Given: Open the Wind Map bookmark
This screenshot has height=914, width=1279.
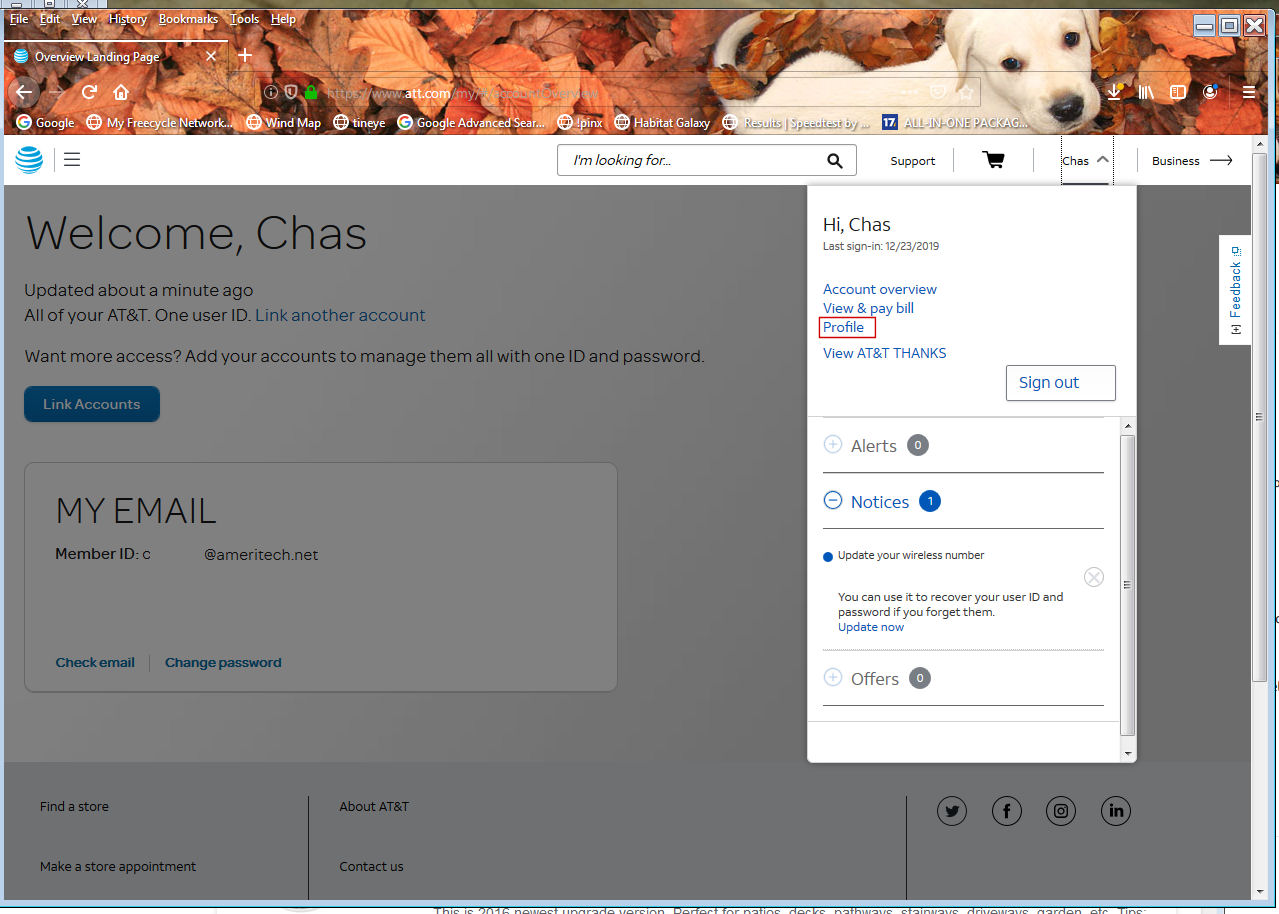Looking at the screenshot, I should 284,123.
